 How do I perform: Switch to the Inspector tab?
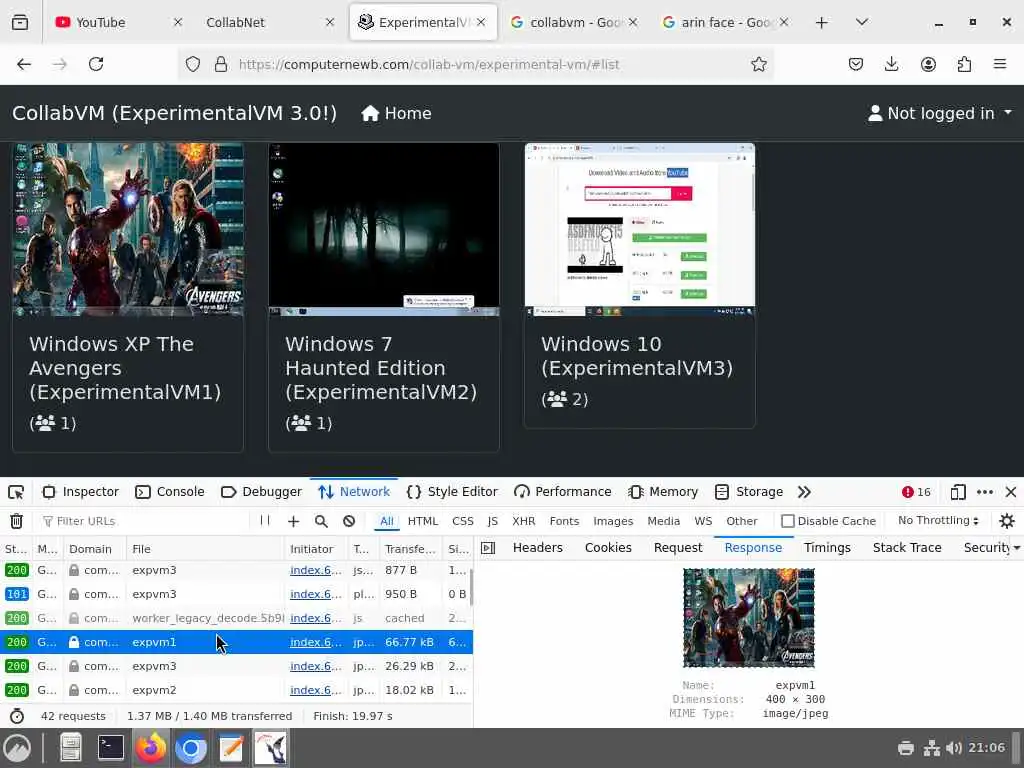coord(80,492)
